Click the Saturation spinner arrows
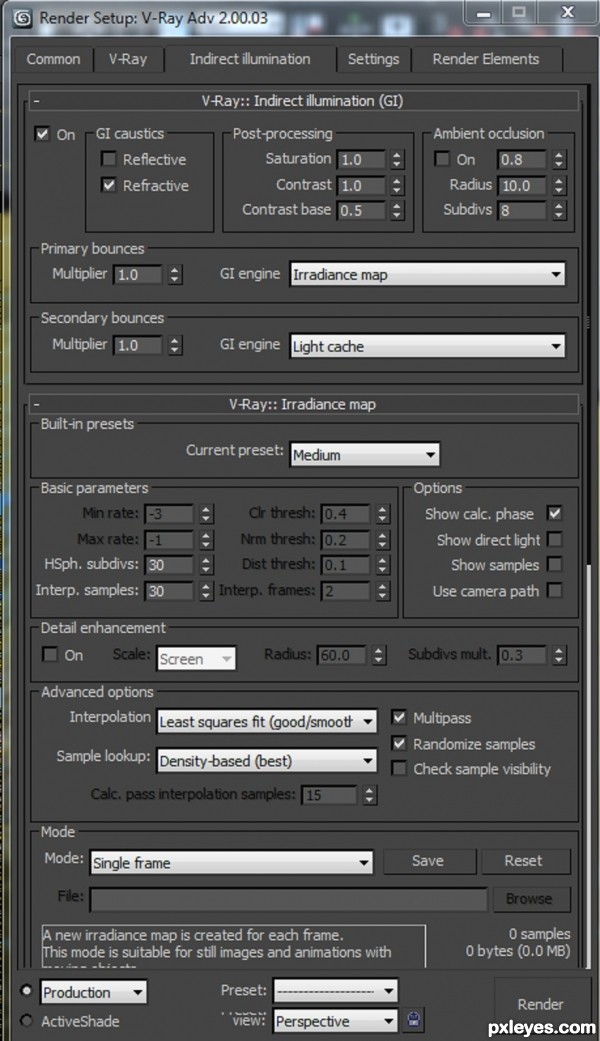600x1041 pixels. (397, 159)
